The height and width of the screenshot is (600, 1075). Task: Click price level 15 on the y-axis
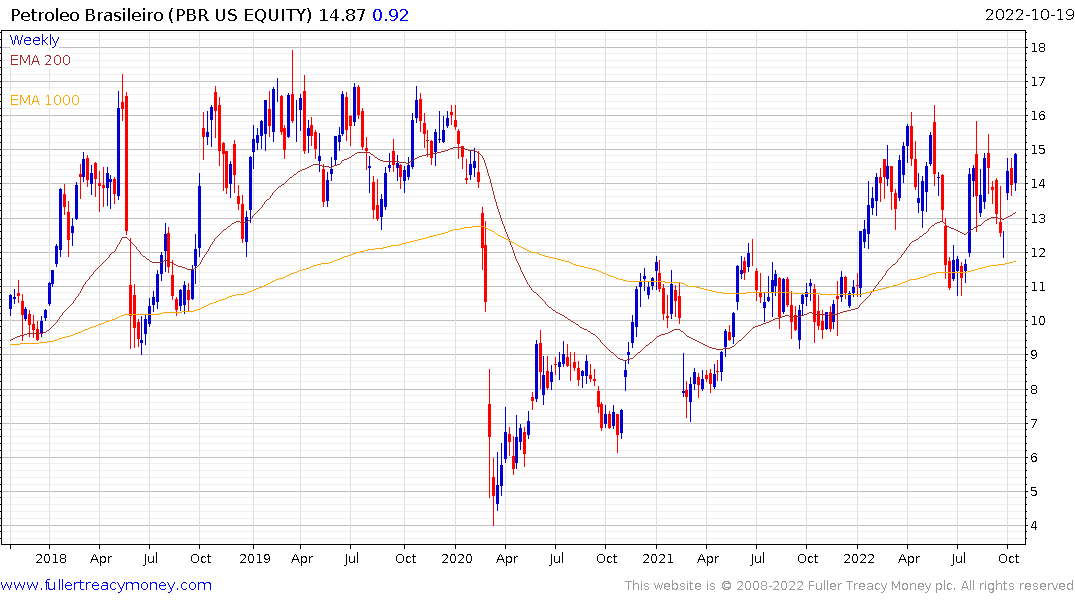pos(1038,149)
